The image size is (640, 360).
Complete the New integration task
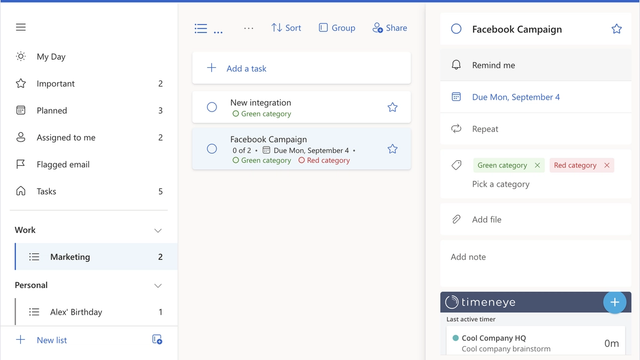212,107
